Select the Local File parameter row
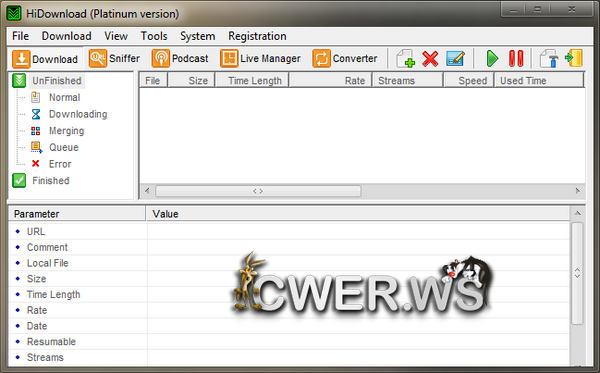Screen dimensions: 600x373 (289, 263)
